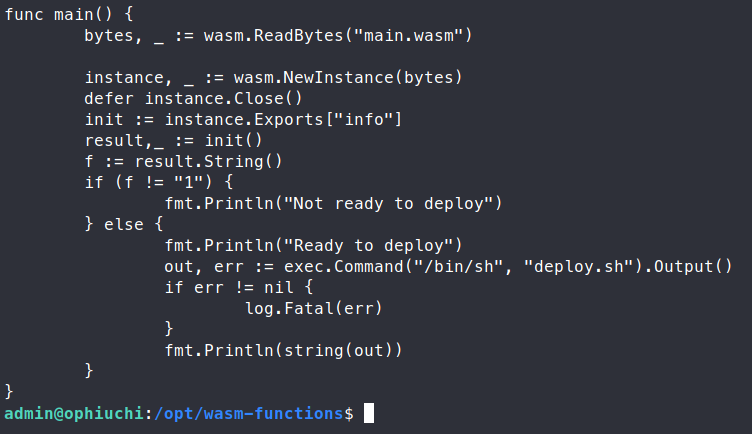Click the "info" export key string

click(x=370, y=120)
